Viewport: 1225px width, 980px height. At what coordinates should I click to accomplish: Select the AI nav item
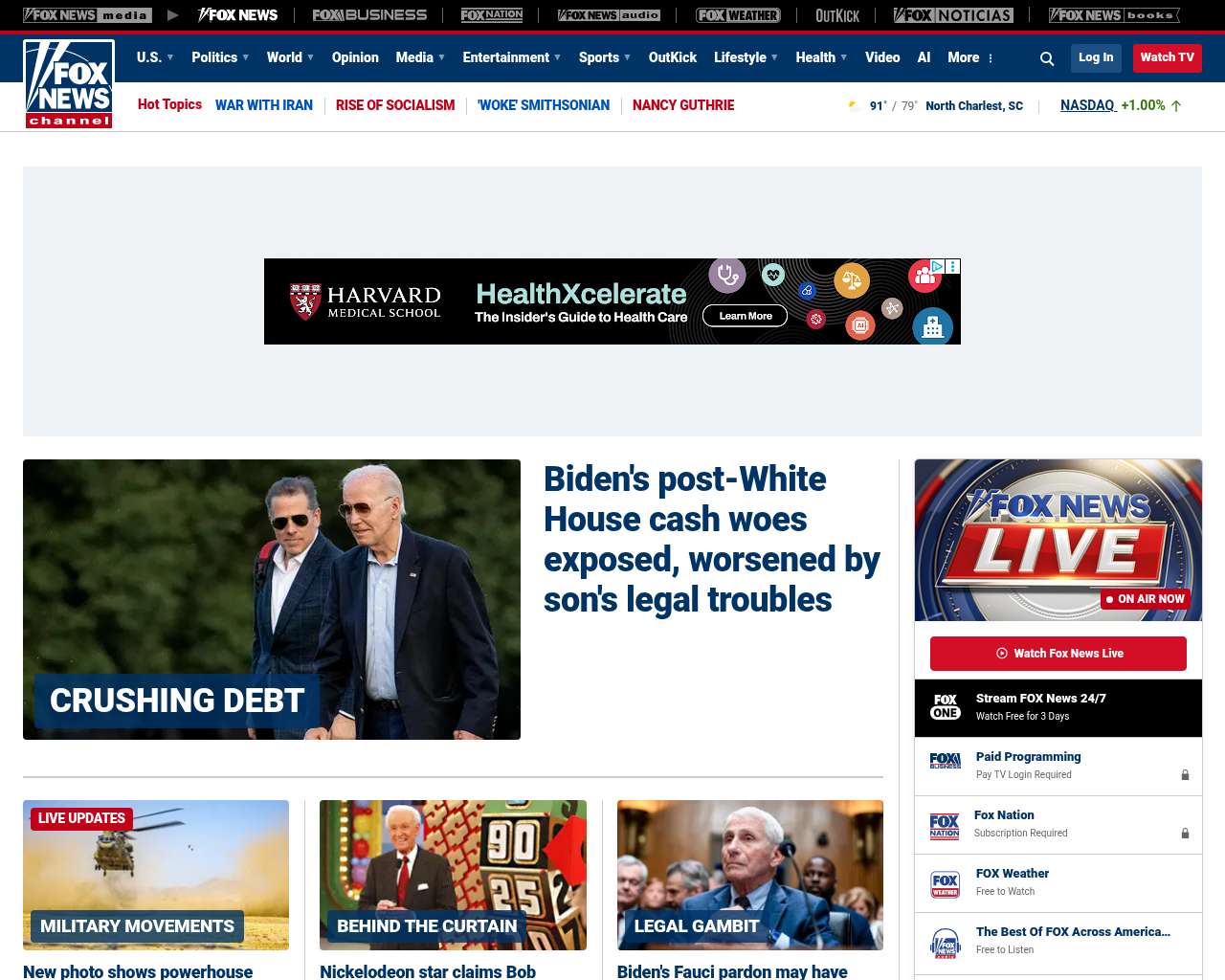924,57
